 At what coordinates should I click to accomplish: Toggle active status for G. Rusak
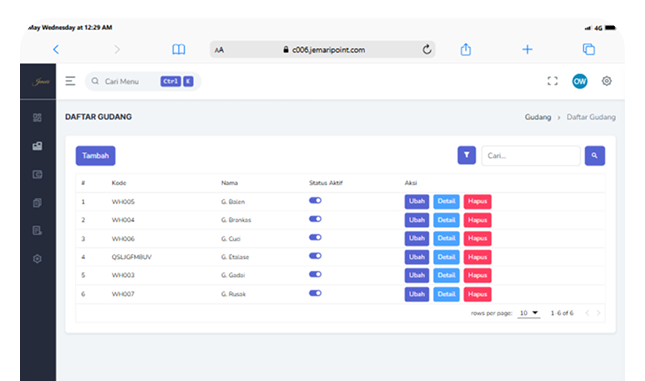[x=315, y=293]
